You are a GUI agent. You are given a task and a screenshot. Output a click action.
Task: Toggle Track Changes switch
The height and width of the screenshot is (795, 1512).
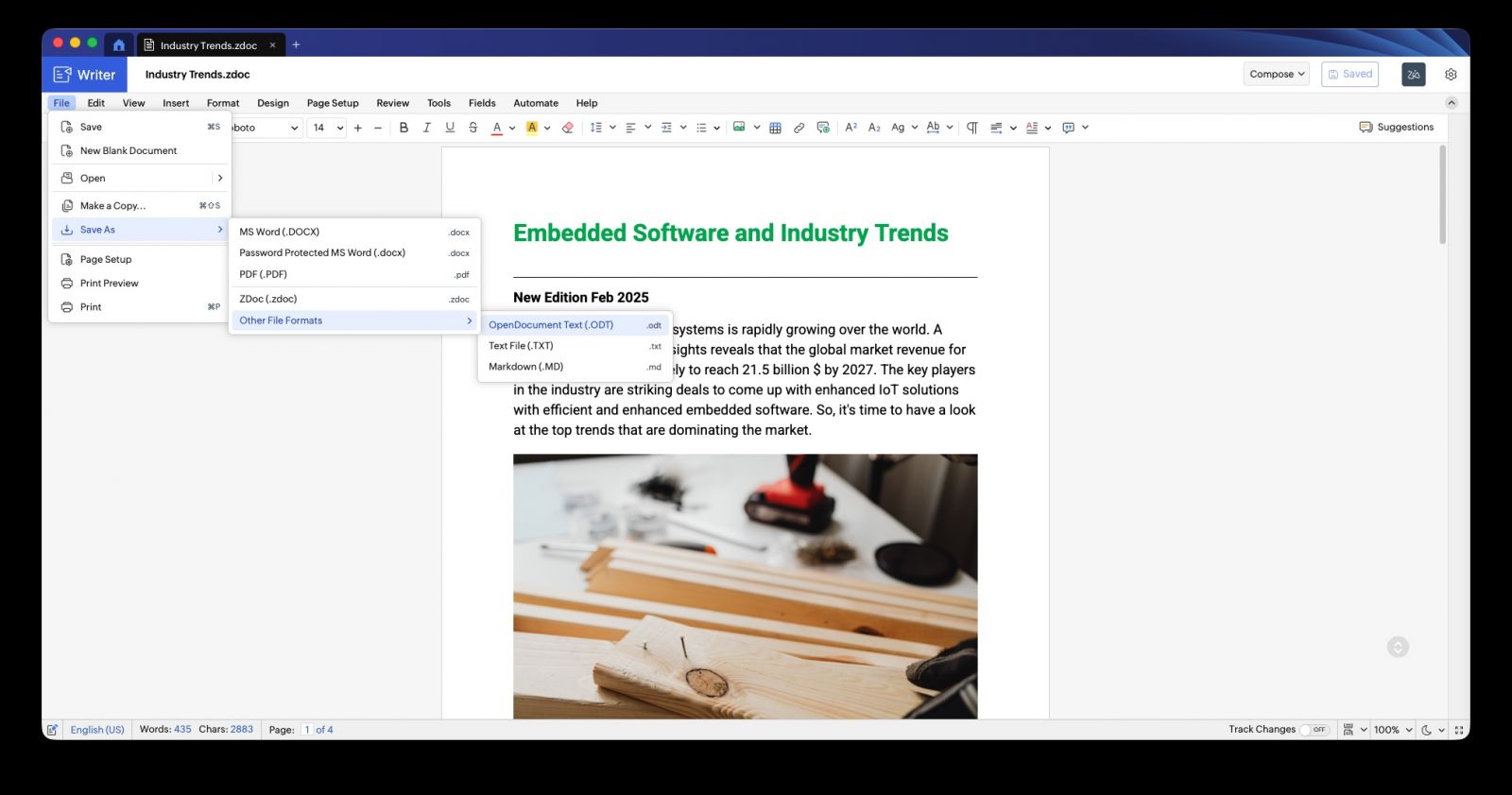pyautogui.click(x=1314, y=730)
